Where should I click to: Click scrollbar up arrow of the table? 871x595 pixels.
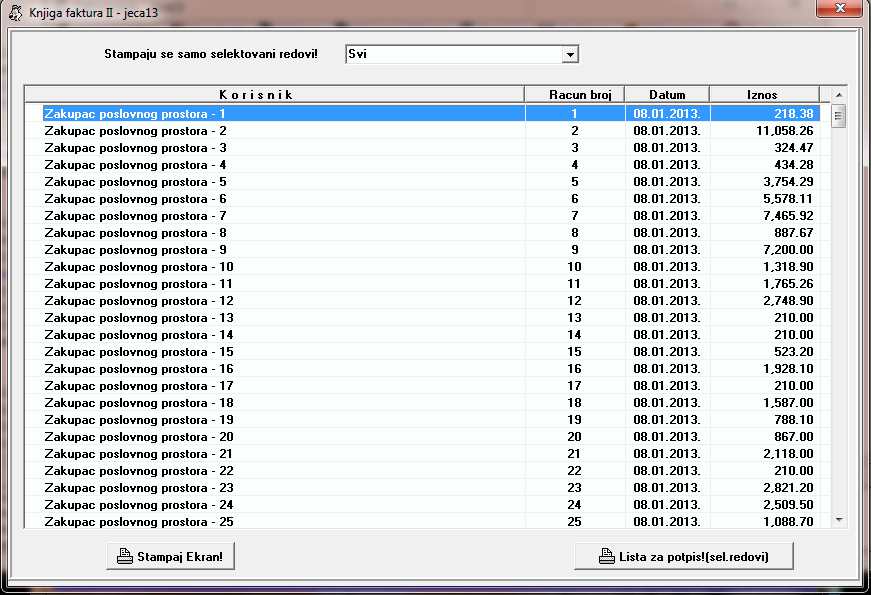(x=839, y=95)
